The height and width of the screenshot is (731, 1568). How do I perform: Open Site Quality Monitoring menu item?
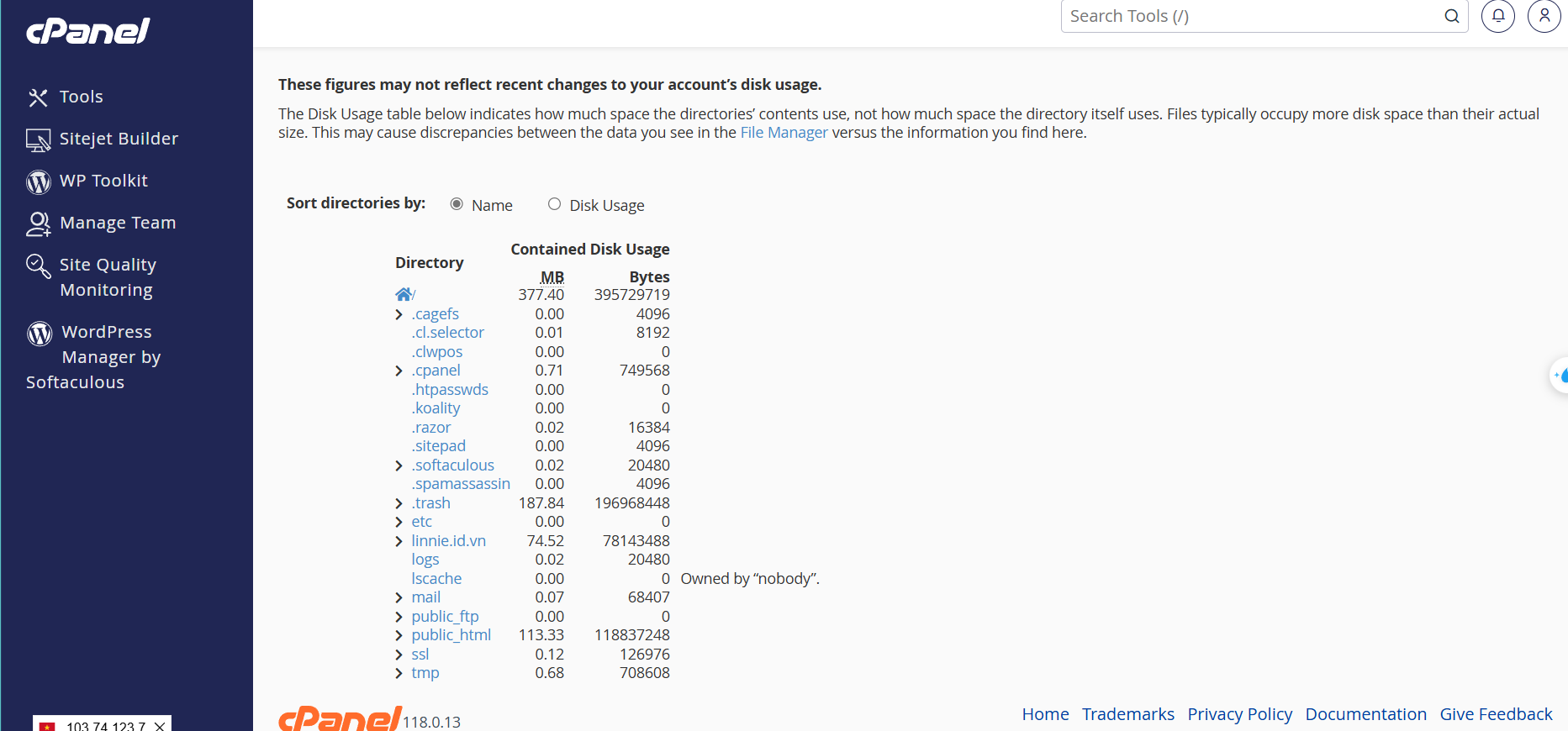click(107, 277)
